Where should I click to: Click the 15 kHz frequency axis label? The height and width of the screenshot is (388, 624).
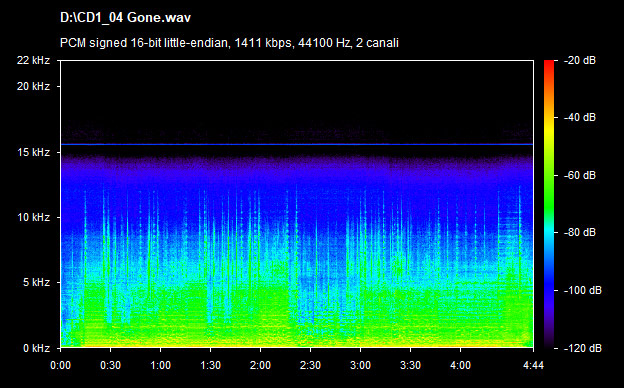tap(33, 152)
